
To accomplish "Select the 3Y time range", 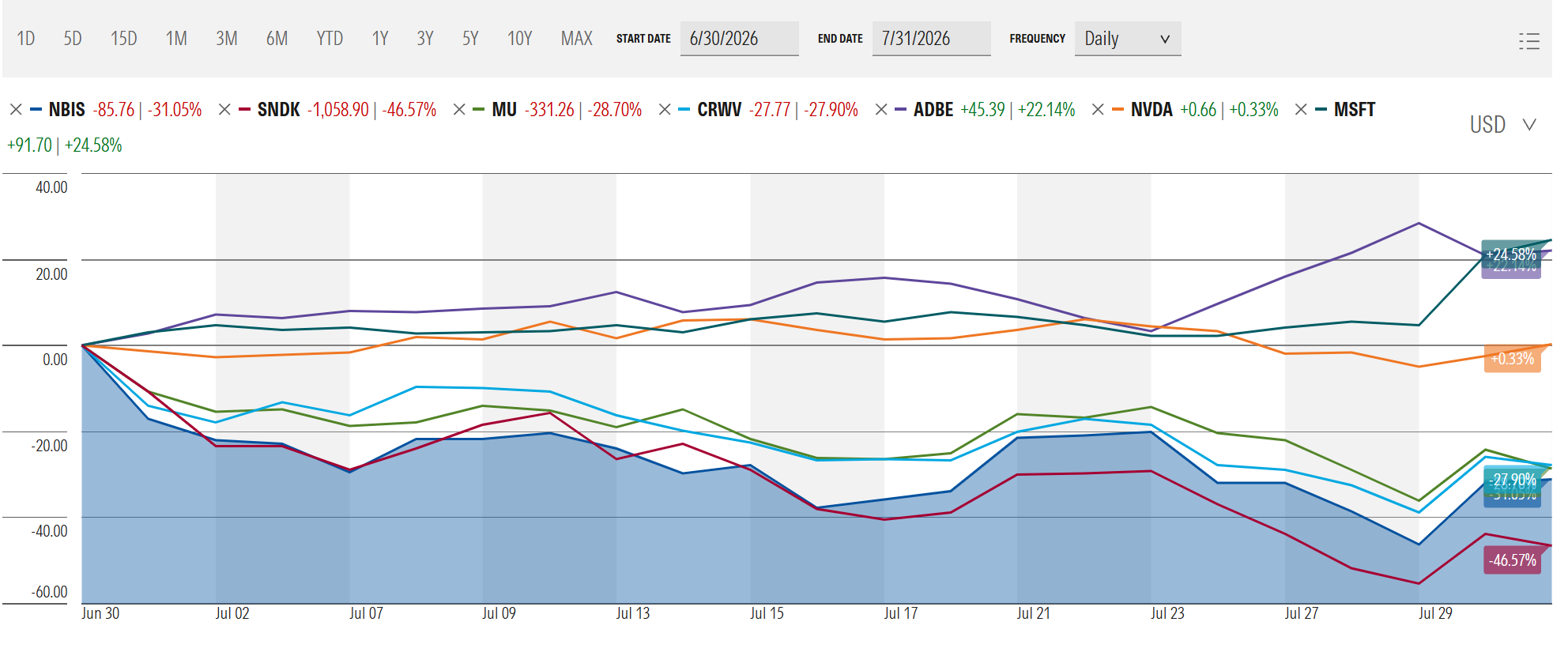I will pyautogui.click(x=425, y=39).
